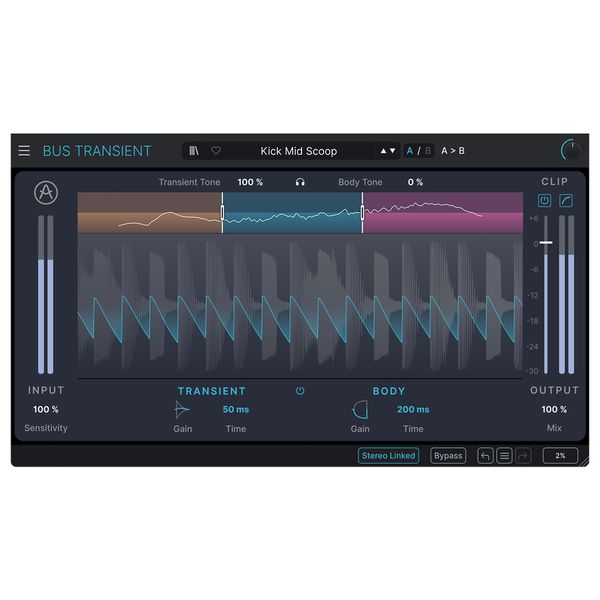
Task: Toggle the Transient/Body power button
Action: [300, 391]
